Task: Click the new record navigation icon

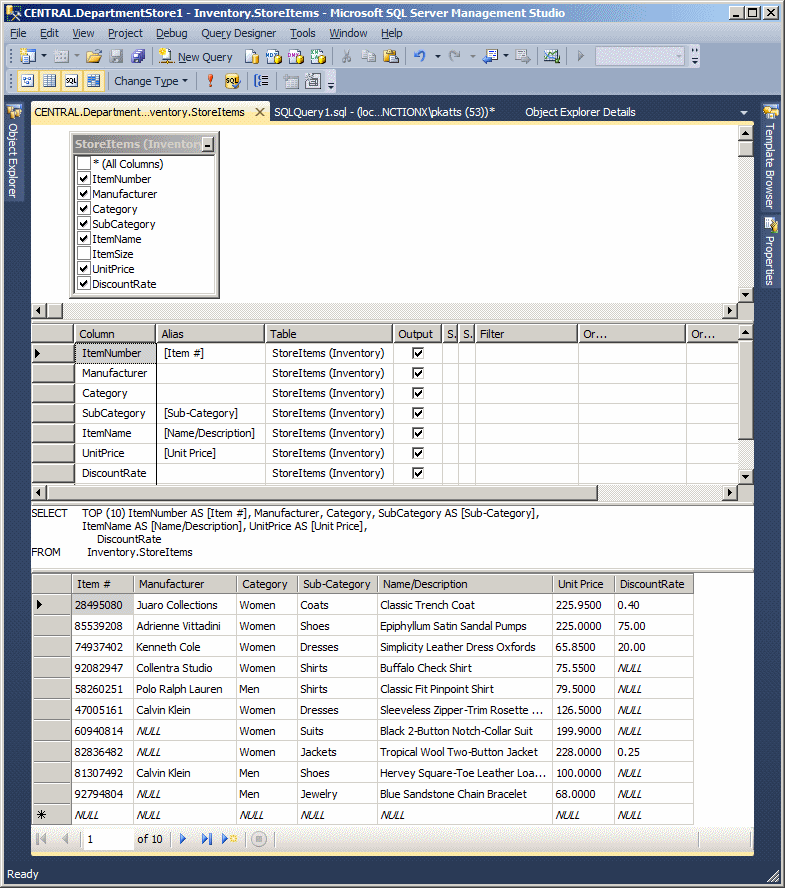Action: click(229, 839)
